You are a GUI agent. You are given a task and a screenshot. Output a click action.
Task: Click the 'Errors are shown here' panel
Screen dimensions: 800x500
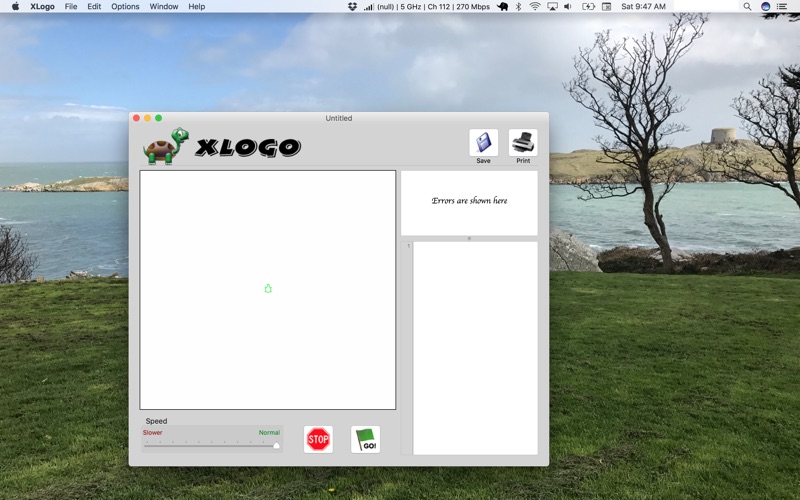coord(469,203)
